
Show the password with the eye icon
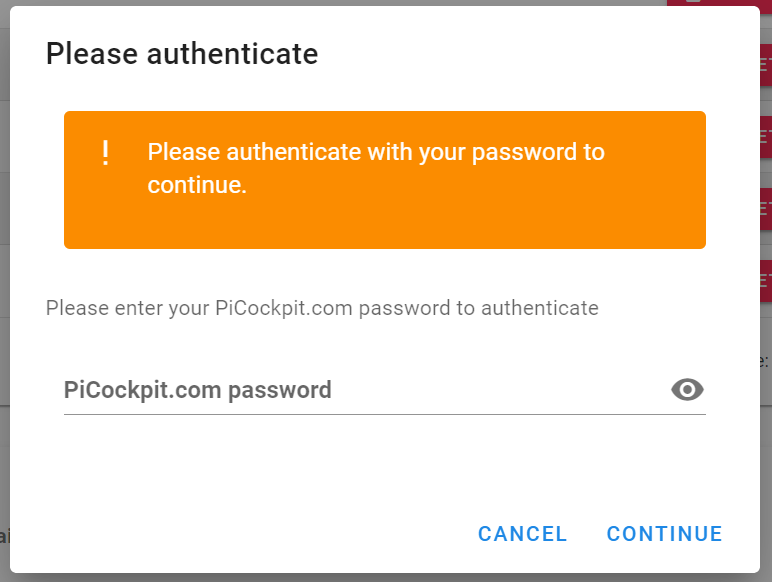point(687,390)
